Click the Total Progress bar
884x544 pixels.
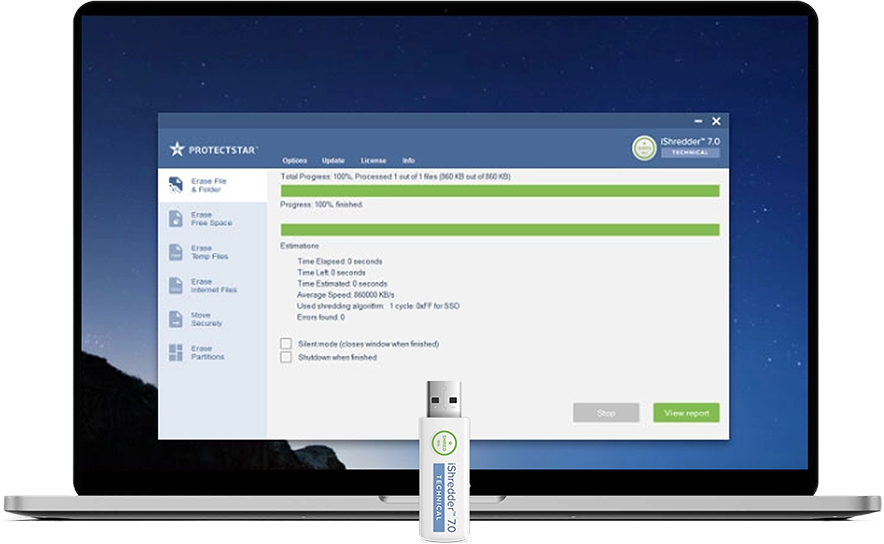coord(500,190)
